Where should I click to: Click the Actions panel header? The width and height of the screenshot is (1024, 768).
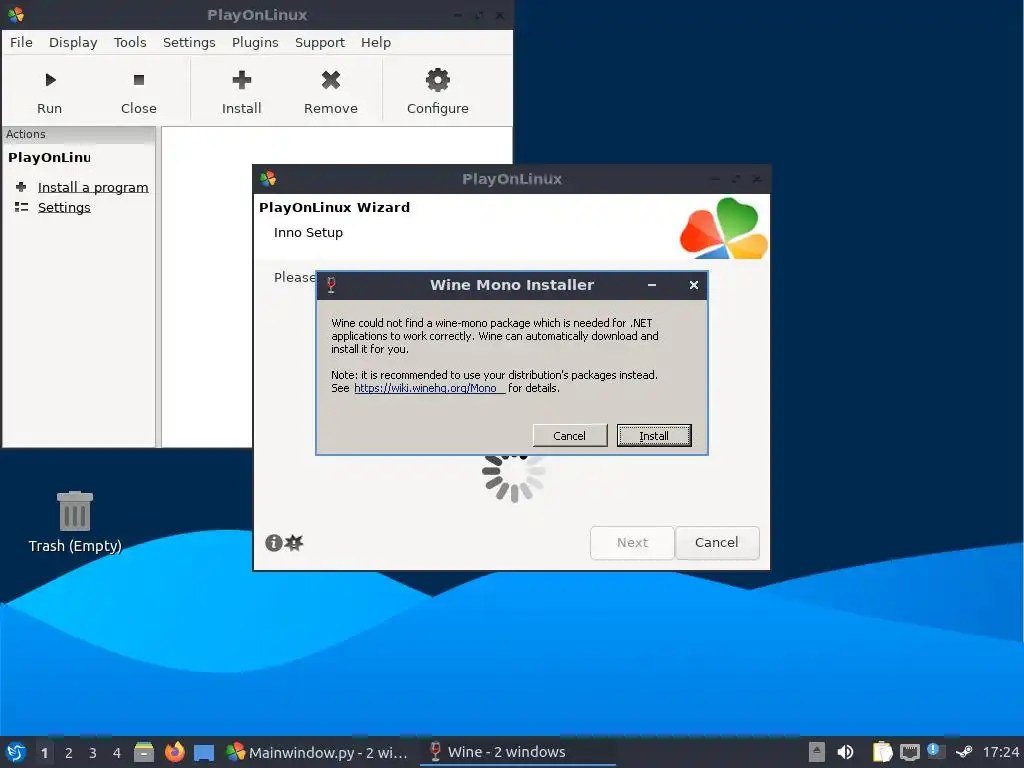point(79,135)
